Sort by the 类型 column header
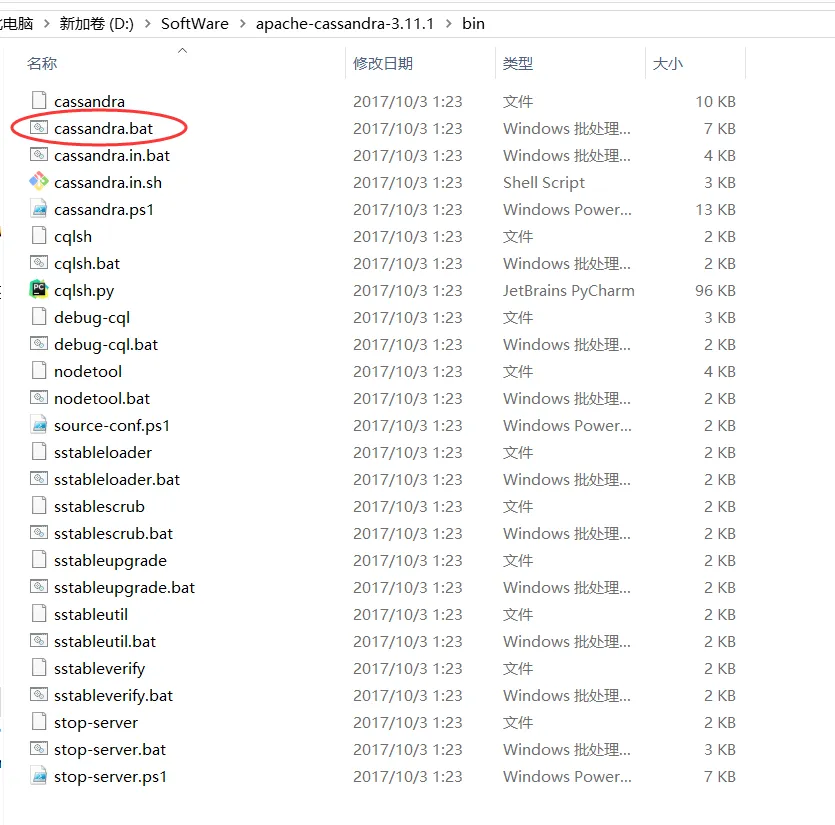Image resolution: width=835 pixels, height=825 pixels. tap(518, 63)
